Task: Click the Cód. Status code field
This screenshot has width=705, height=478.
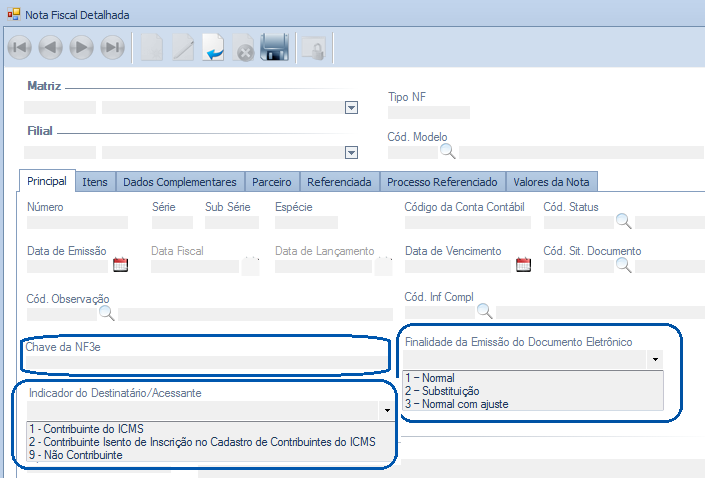Action: pos(579,223)
